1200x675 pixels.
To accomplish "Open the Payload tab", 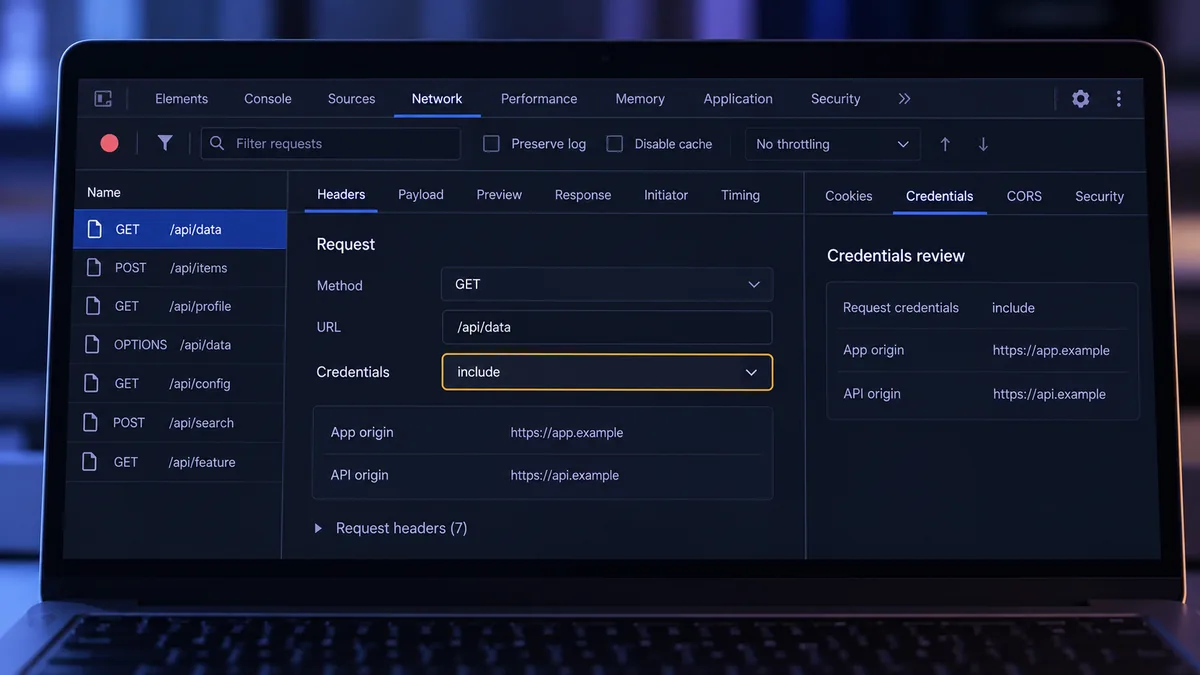I will (x=421, y=195).
